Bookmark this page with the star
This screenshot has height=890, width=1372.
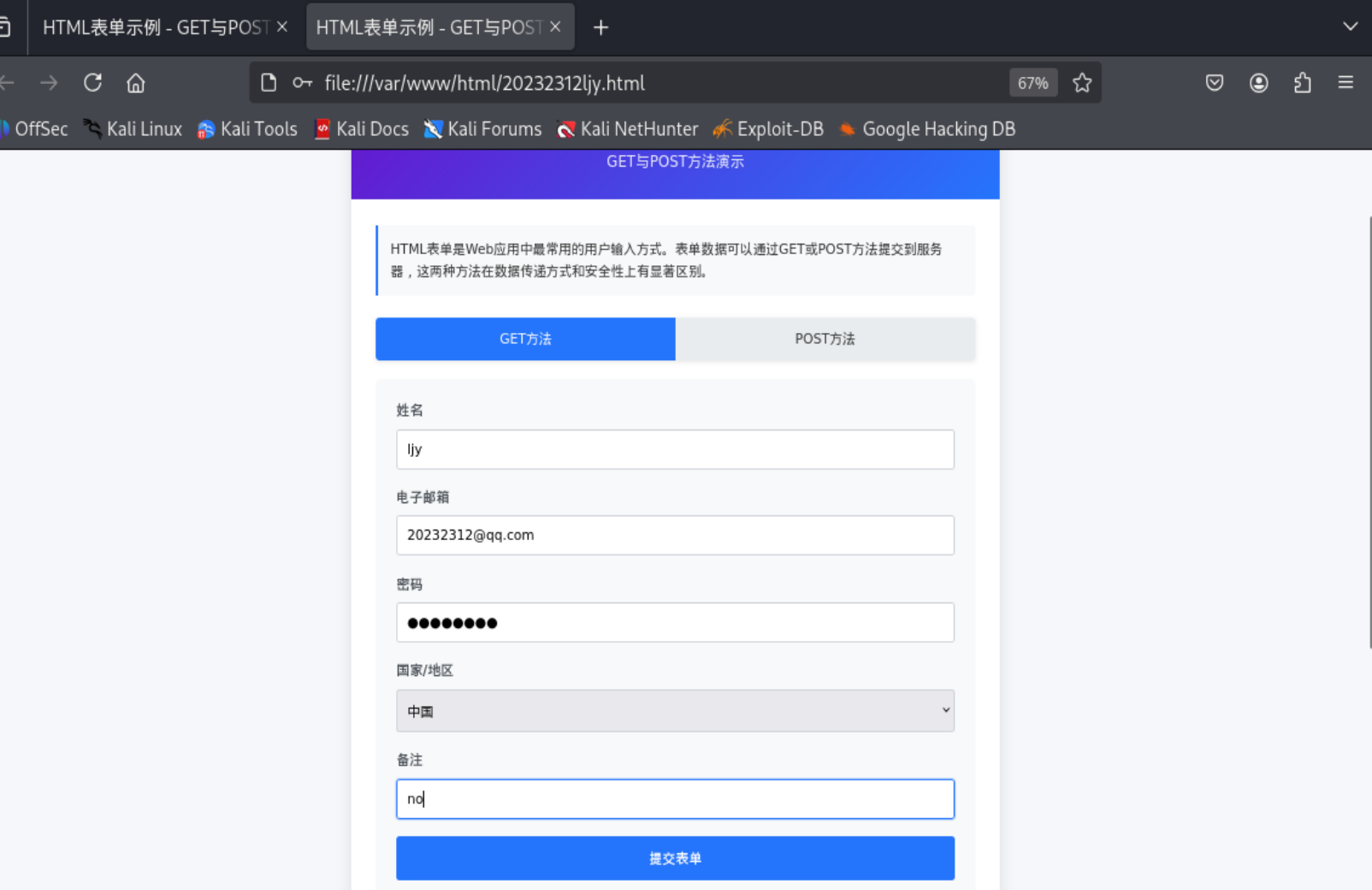click(1082, 83)
